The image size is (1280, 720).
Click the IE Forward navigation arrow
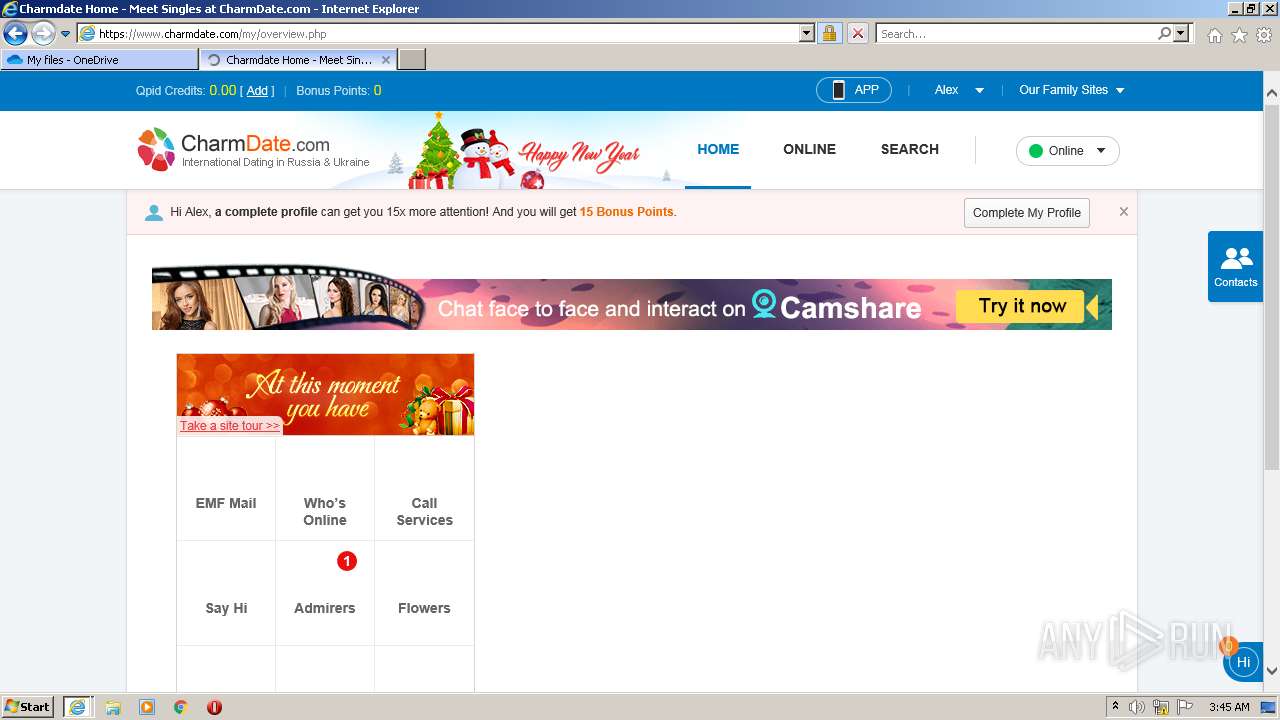[x=43, y=34]
